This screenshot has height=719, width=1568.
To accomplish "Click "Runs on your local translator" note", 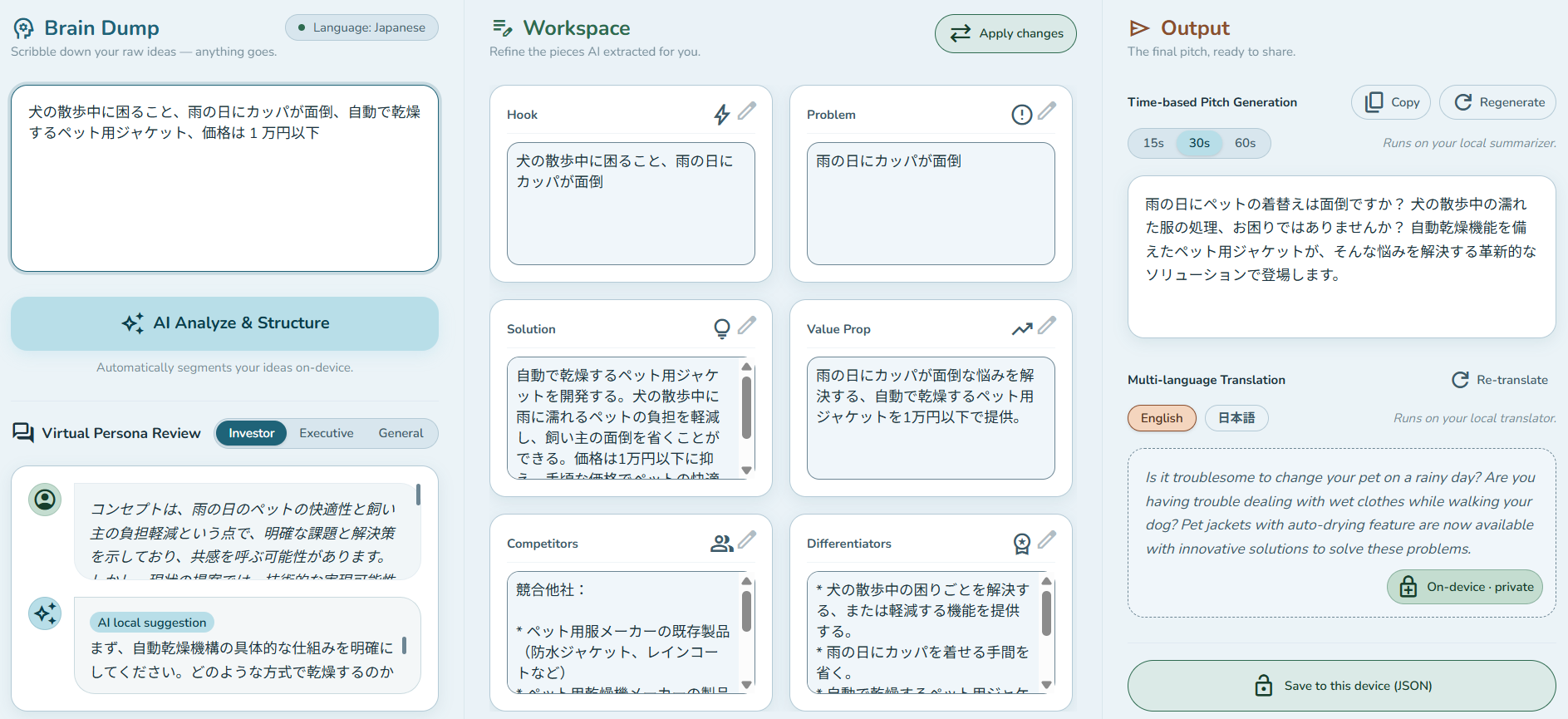I will coord(1475,418).
